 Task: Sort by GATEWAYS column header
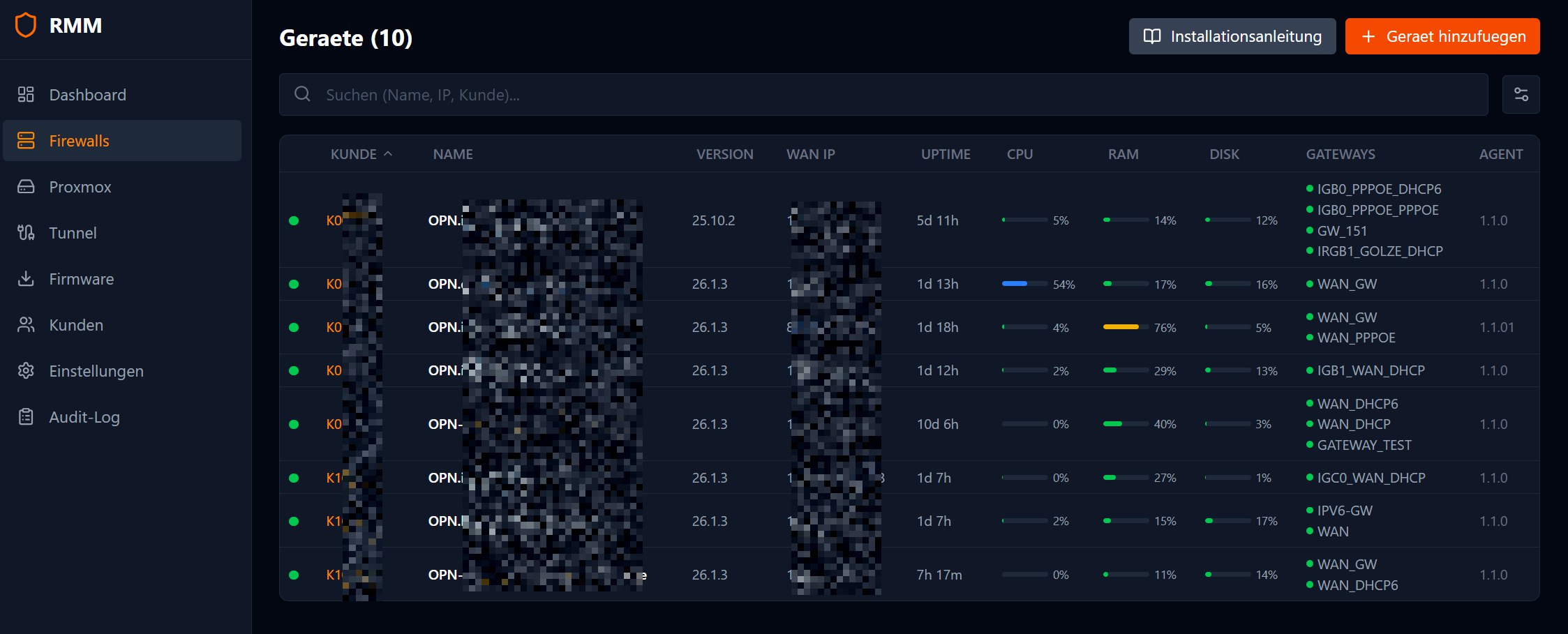click(x=1341, y=154)
